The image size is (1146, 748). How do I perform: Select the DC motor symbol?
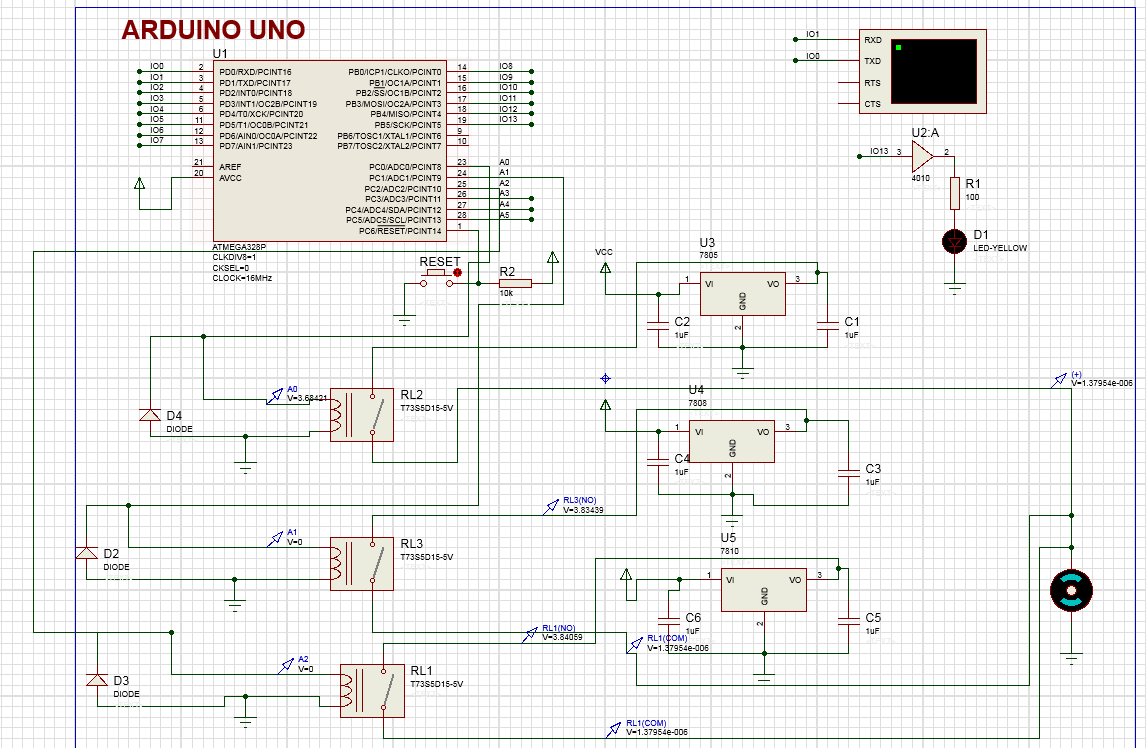tap(1071, 589)
